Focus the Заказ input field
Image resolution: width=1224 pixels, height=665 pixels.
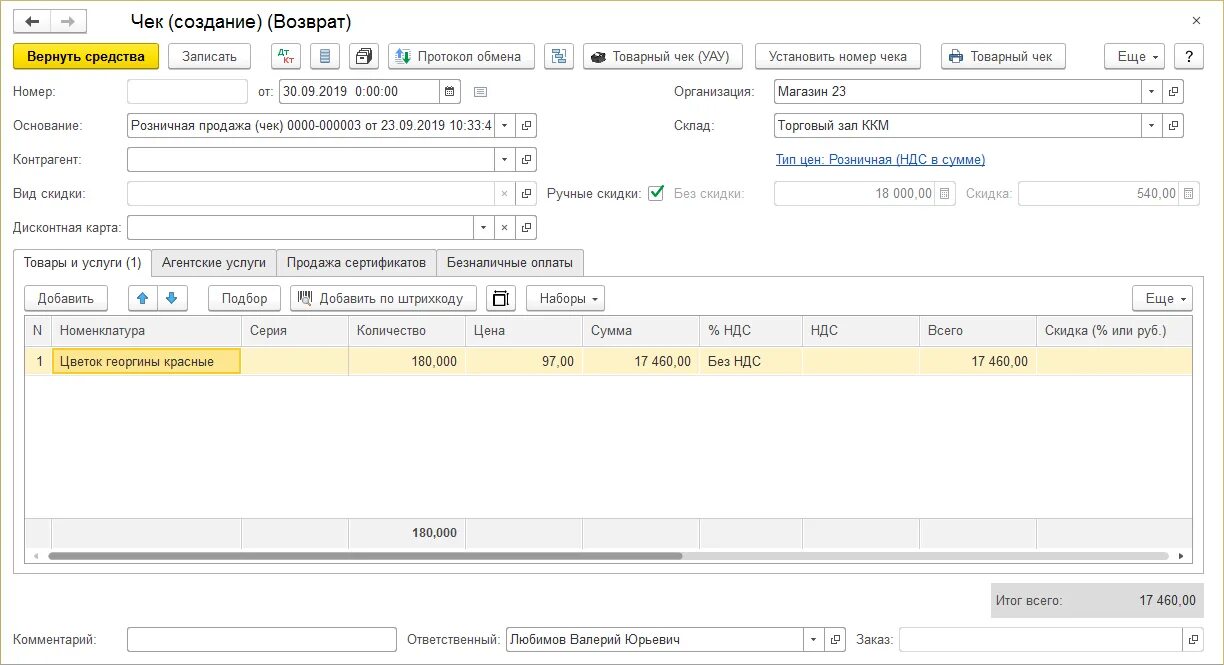tap(1040, 639)
